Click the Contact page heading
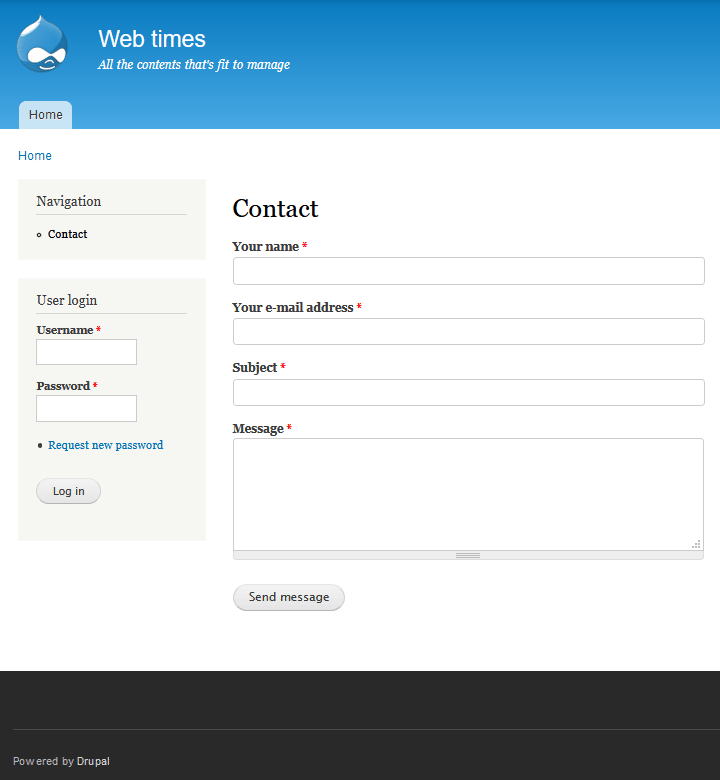The height and width of the screenshot is (780, 720). (275, 208)
